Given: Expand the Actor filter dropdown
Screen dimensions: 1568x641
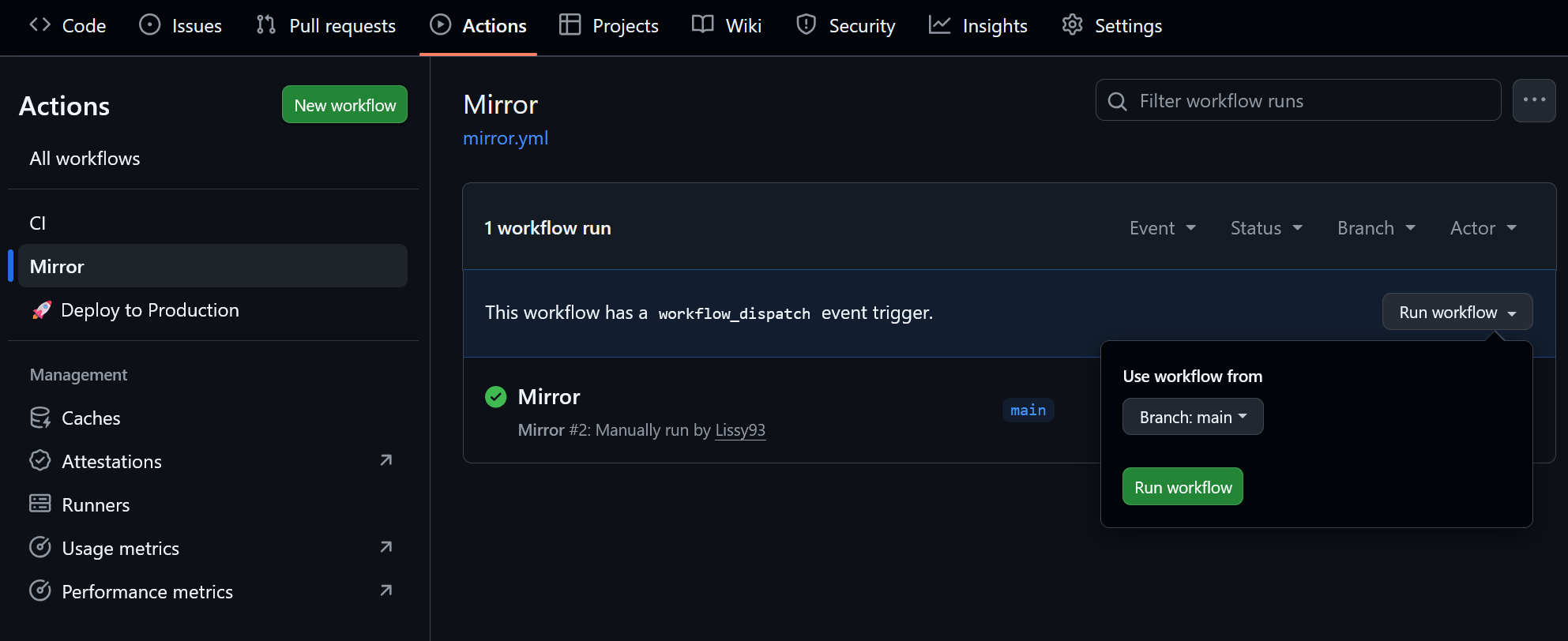Looking at the screenshot, I should point(1483,228).
